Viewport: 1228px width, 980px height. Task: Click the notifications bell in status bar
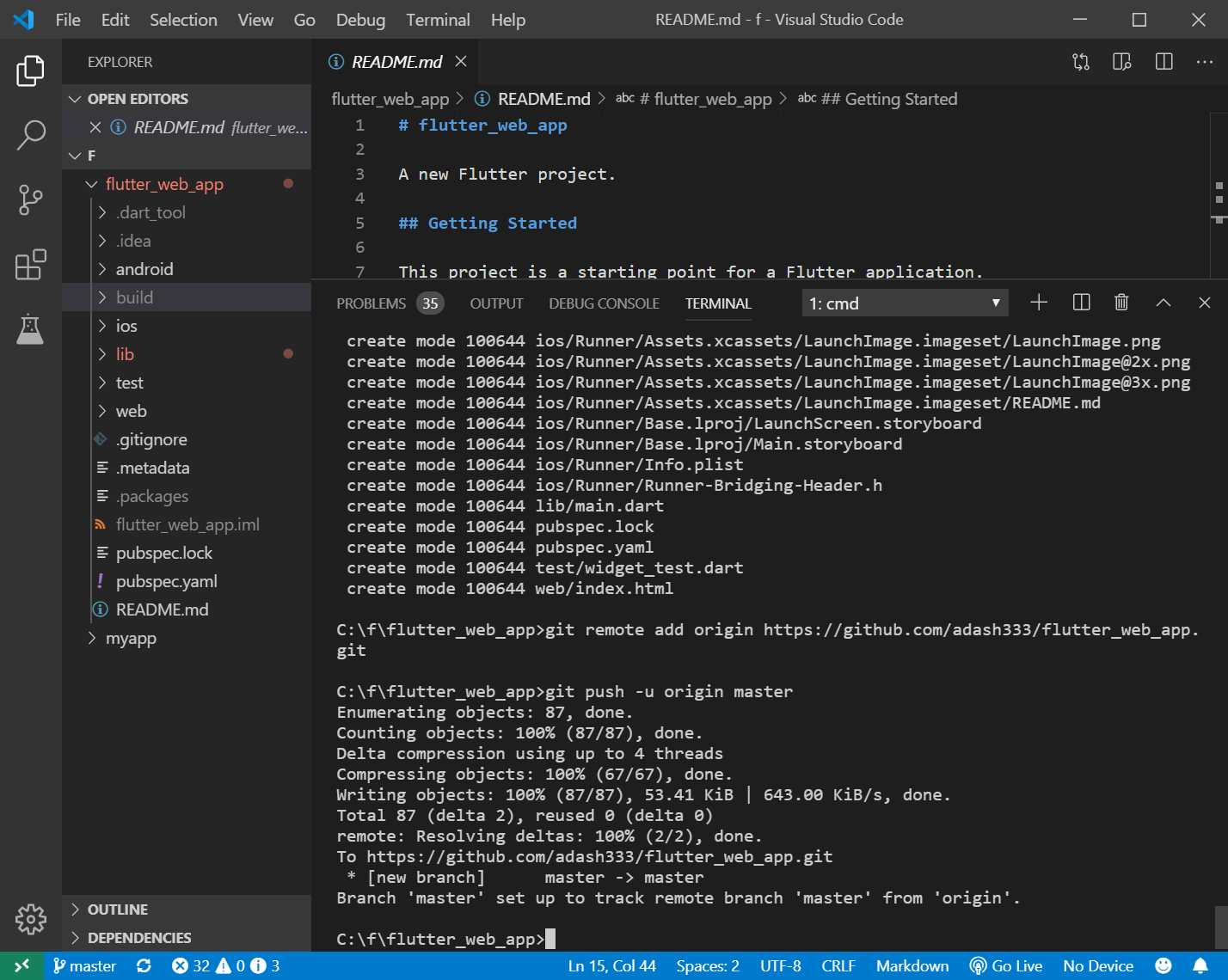[x=1200, y=966]
